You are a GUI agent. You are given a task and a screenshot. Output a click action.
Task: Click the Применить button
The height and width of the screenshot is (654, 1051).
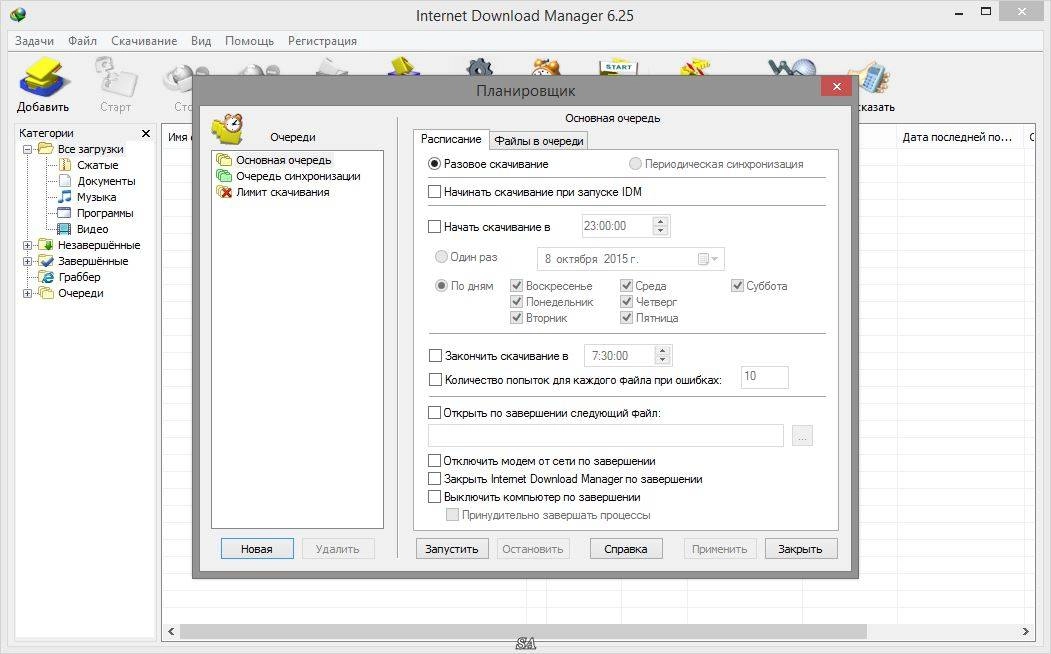click(720, 549)
